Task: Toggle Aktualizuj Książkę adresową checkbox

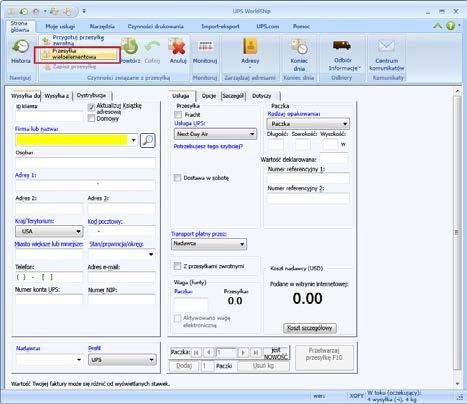Action: tap(91, 107)
